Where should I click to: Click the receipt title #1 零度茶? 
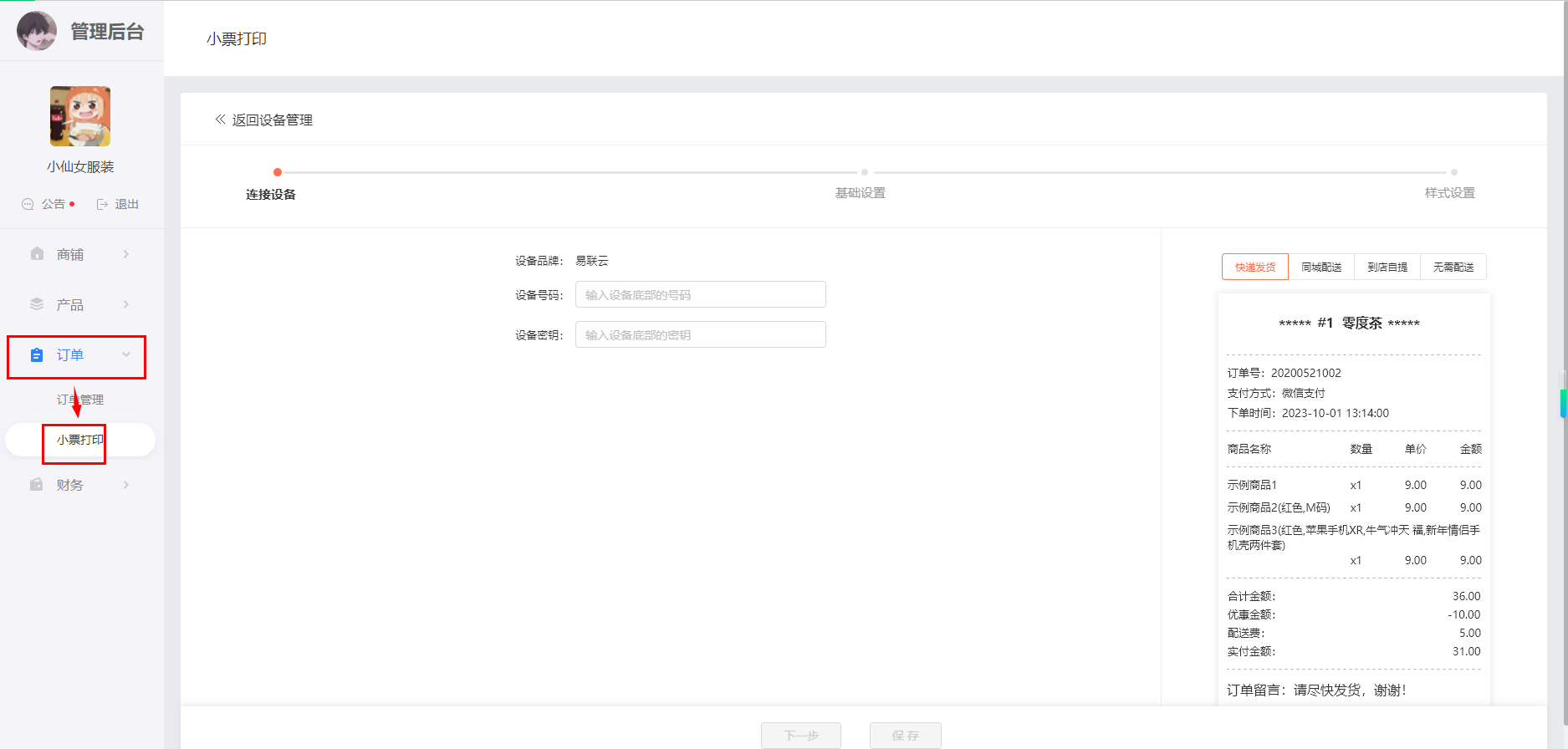point(1350,323)
